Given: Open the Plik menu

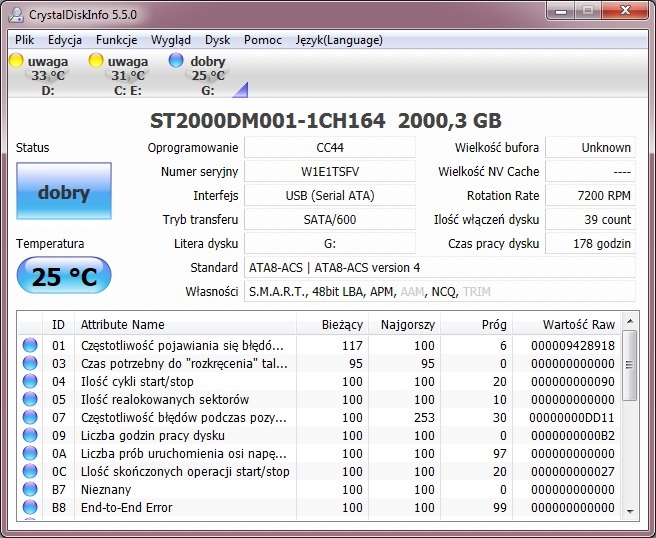Looking at the screenshot, I should (25, 40).
